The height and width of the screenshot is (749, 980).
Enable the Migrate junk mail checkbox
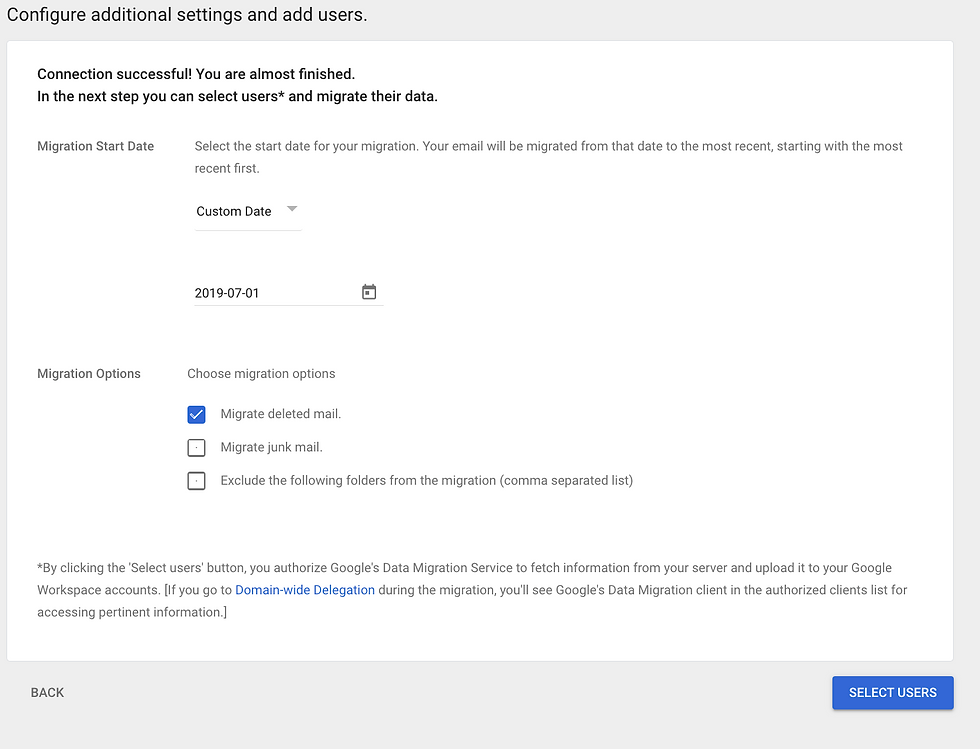[196, 448]
